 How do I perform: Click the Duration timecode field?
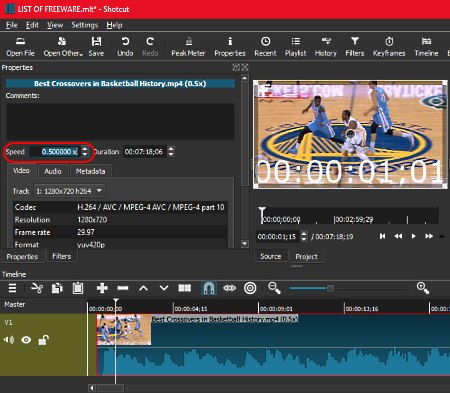pos(144,152)
